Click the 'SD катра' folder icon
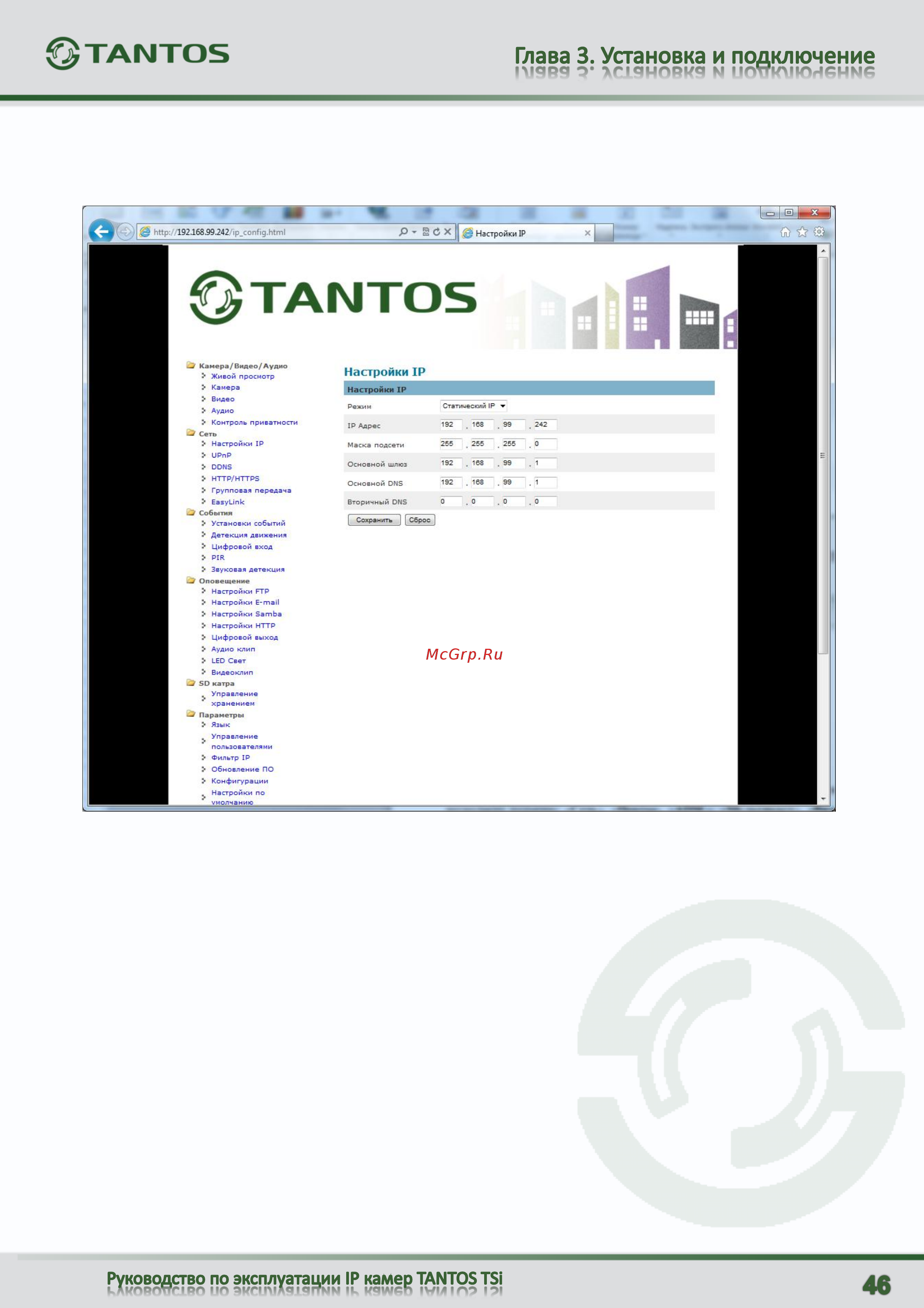The width and height of the screenshot is (924, 1308). coord(191,683)
